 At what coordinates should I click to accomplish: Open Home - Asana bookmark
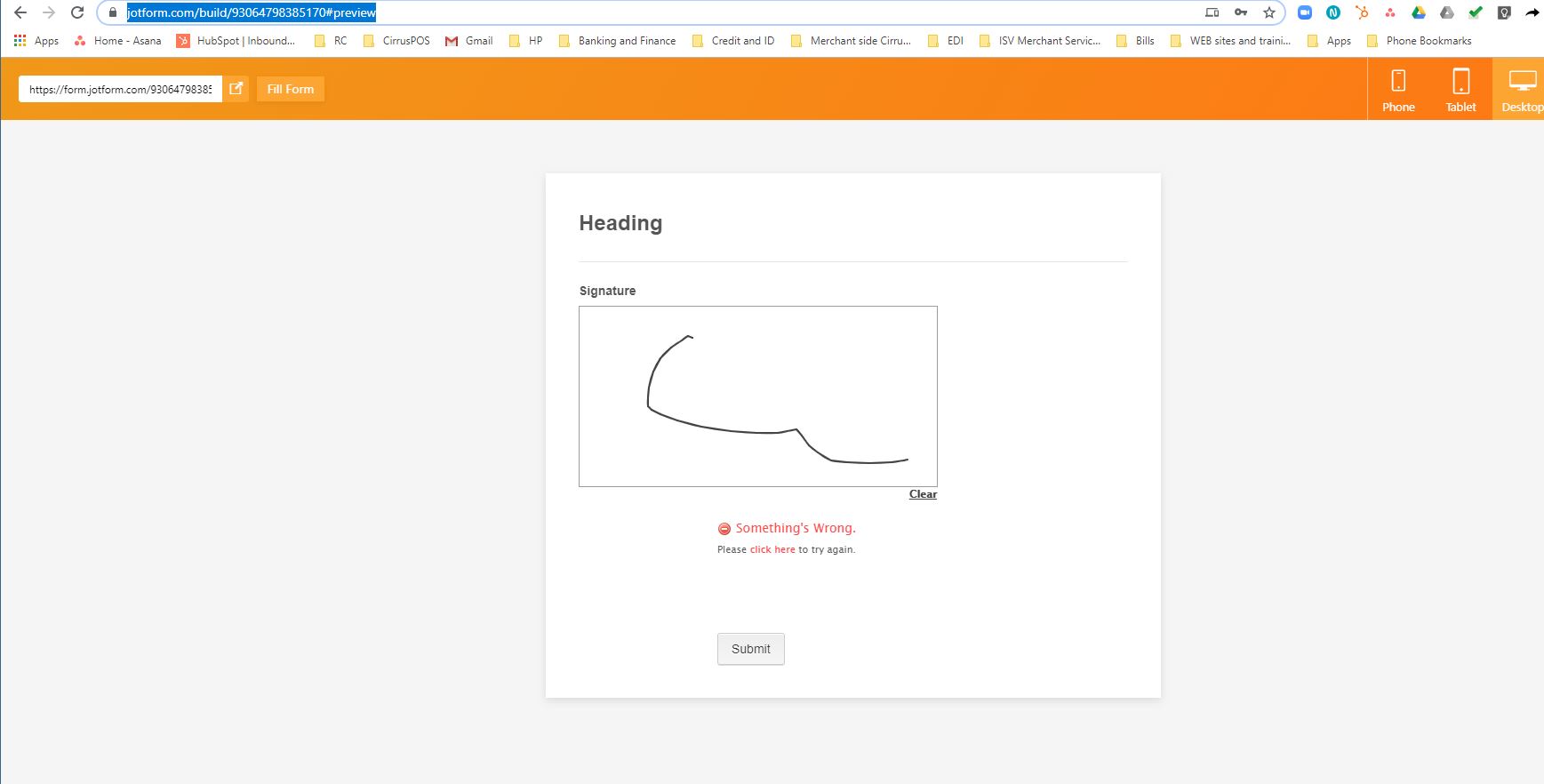[x=118, y=41]
